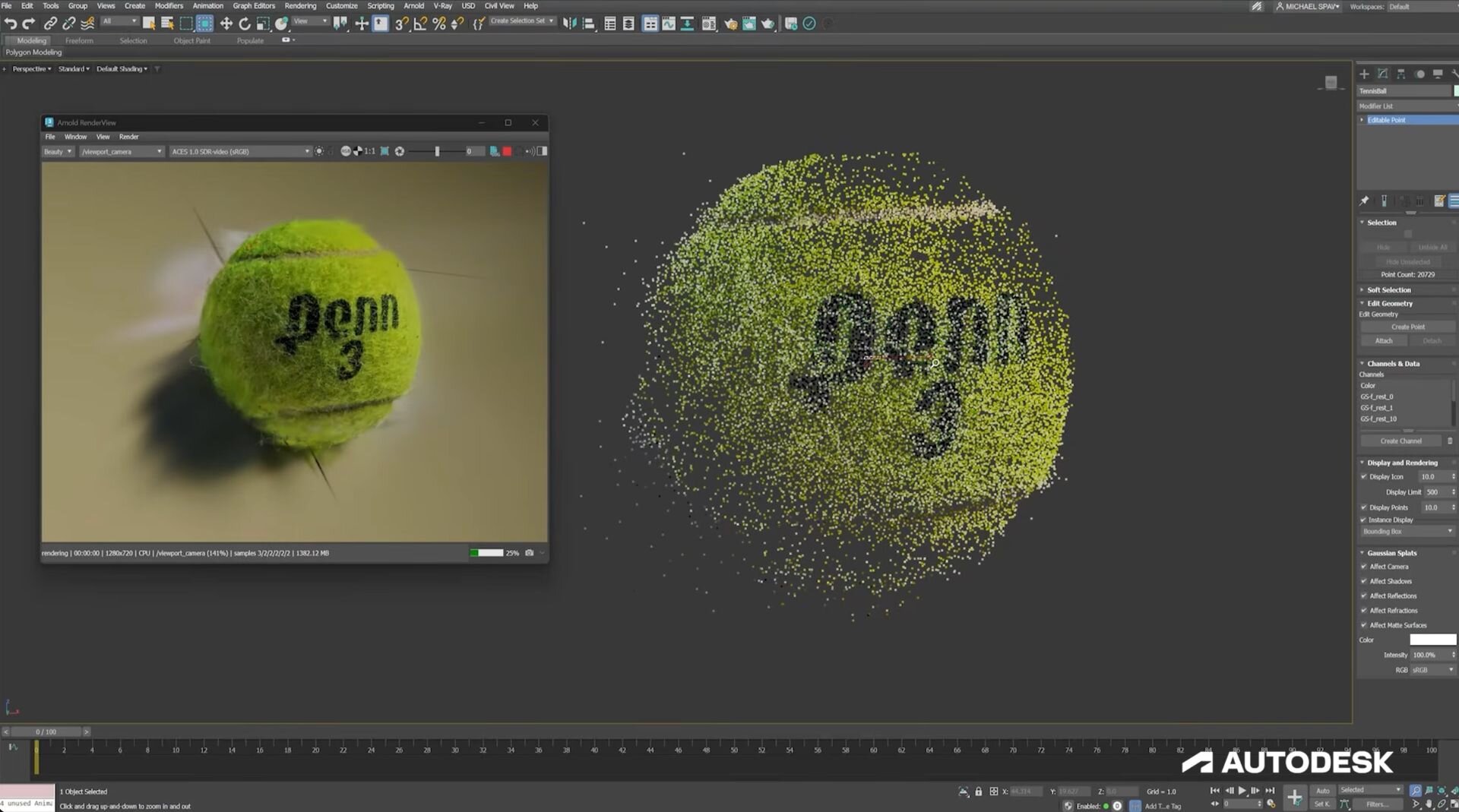1459x812 pixels.
Task: Open the ACES 1.0 SDR-video color dropdown
Action: 240,151
